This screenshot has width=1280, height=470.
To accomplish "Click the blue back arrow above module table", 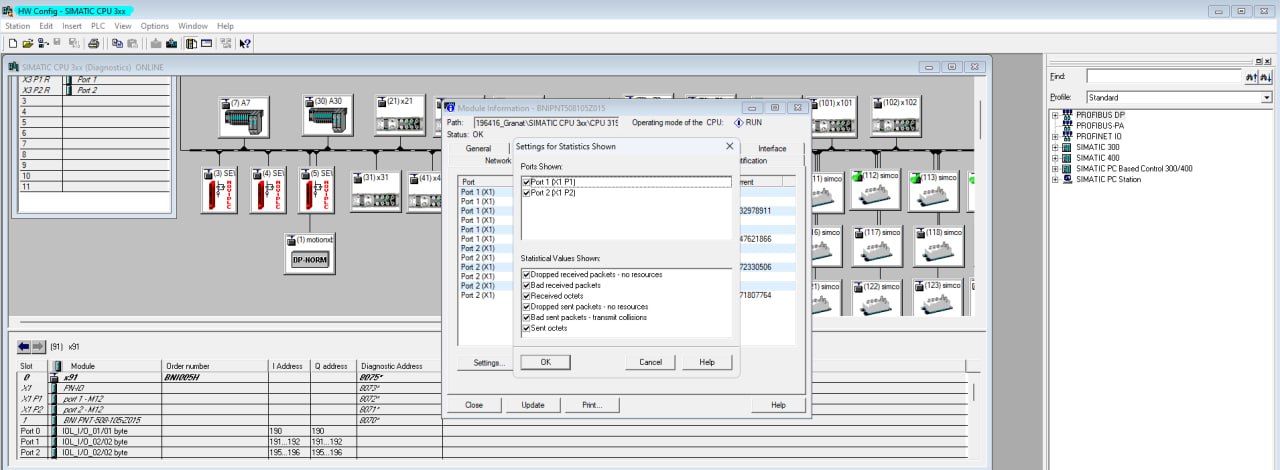I will click(24, 346).
